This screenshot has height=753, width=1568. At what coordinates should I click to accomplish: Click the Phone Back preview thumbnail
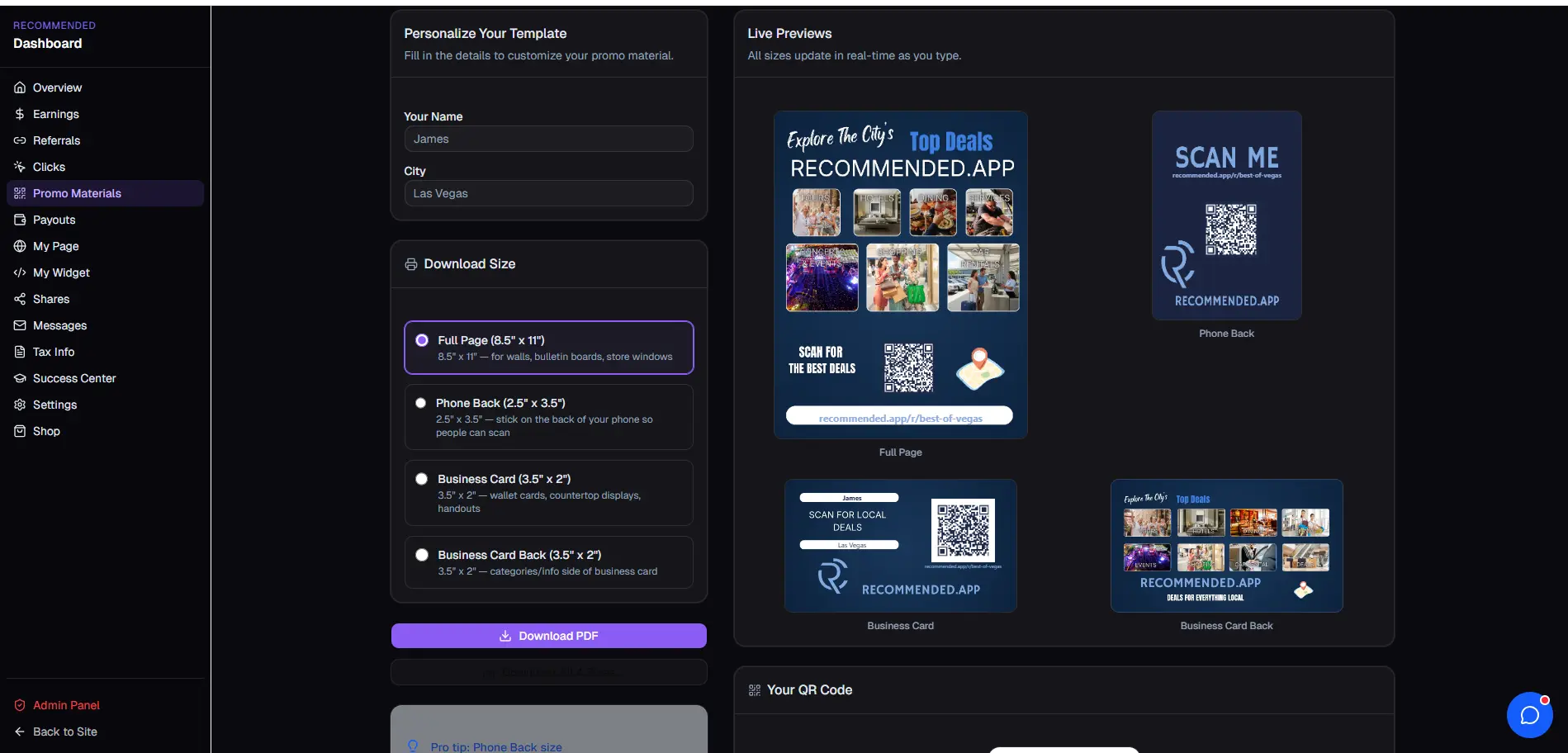click(x=1227, y=215)
